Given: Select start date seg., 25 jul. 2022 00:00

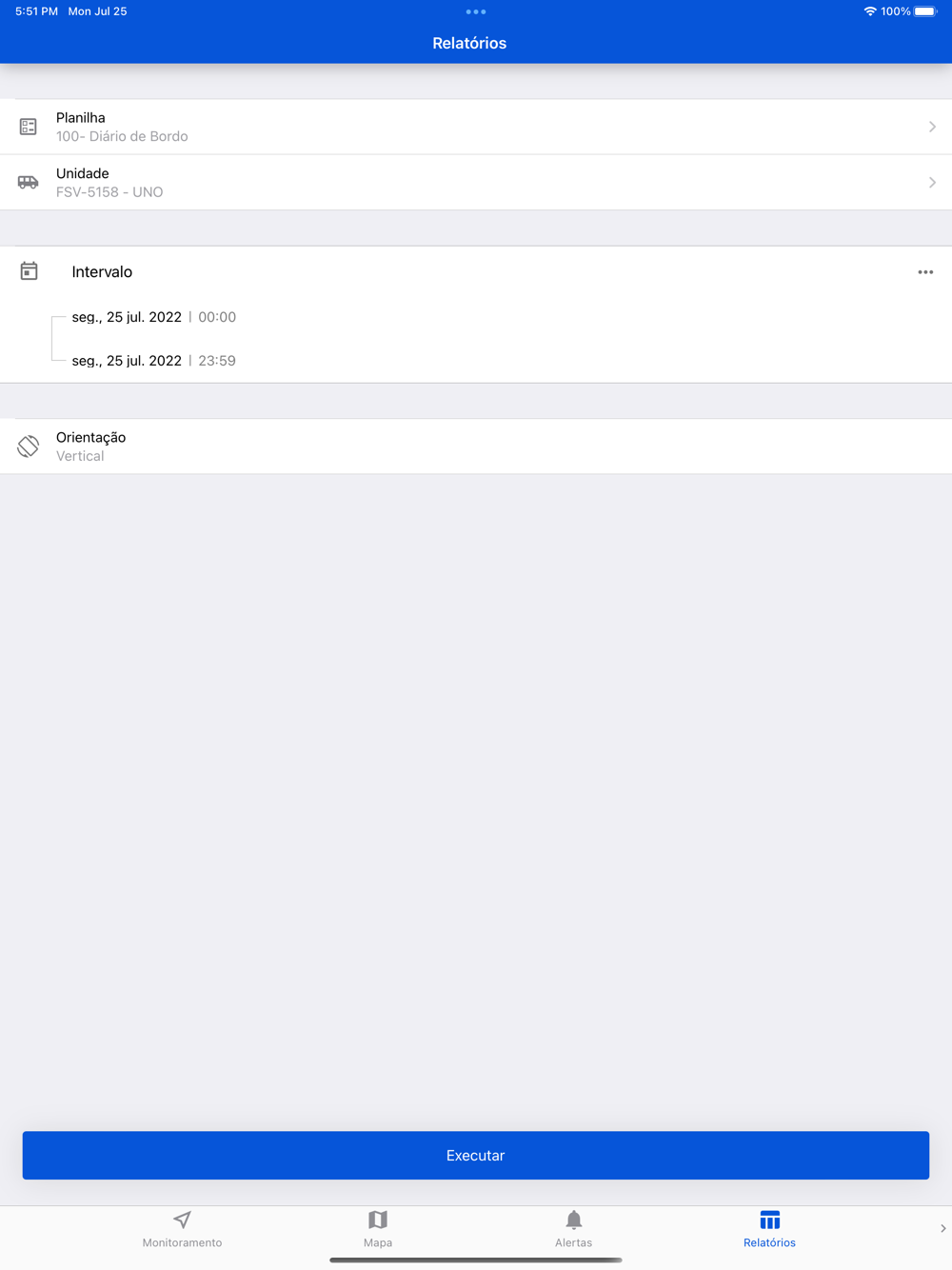Looking at the screenshot, I should tap(154, 317).
